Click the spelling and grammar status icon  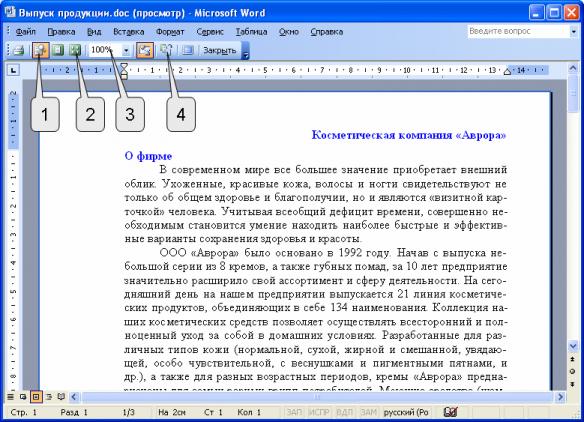click(450, 412)
